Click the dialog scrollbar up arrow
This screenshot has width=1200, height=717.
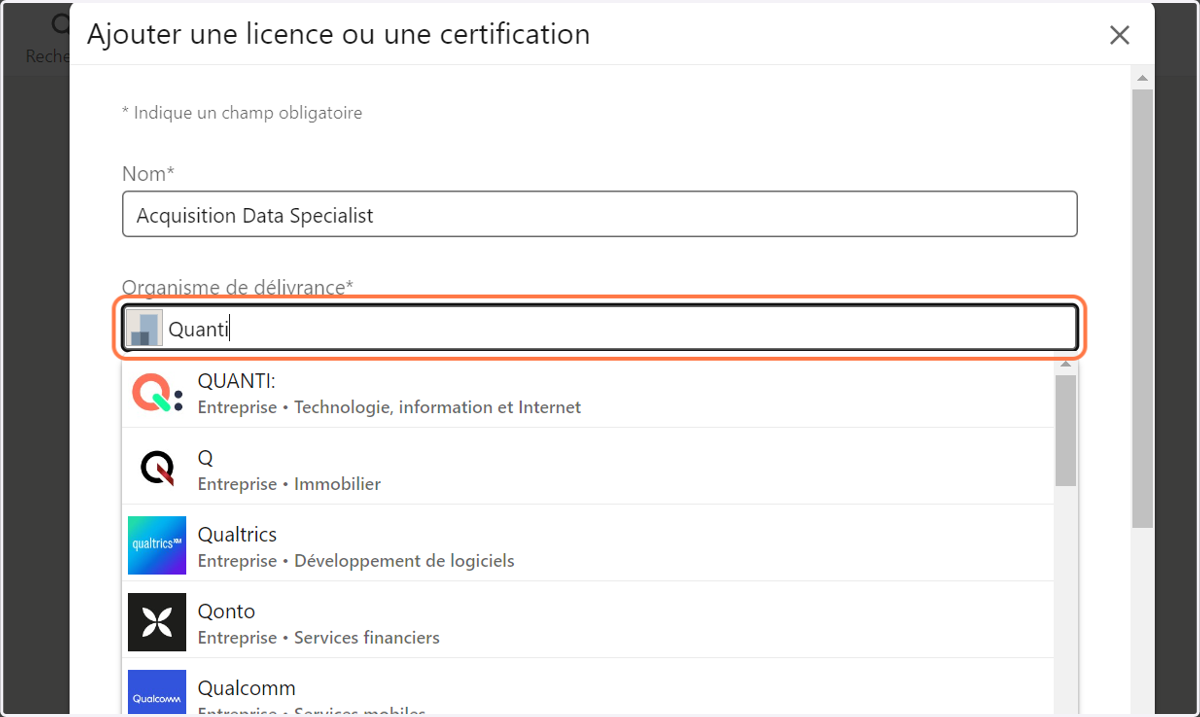(1142, 77)
